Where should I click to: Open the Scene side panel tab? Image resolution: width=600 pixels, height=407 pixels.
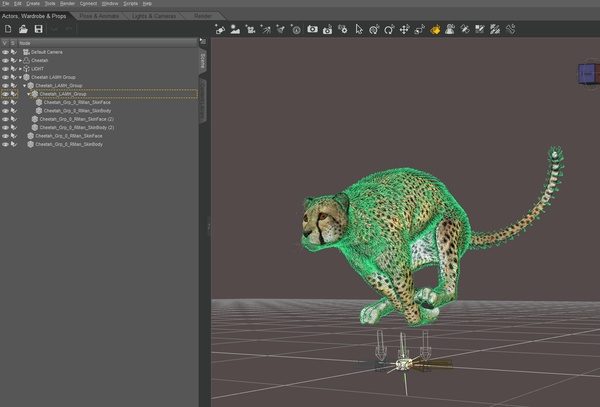tap(204, 60)
